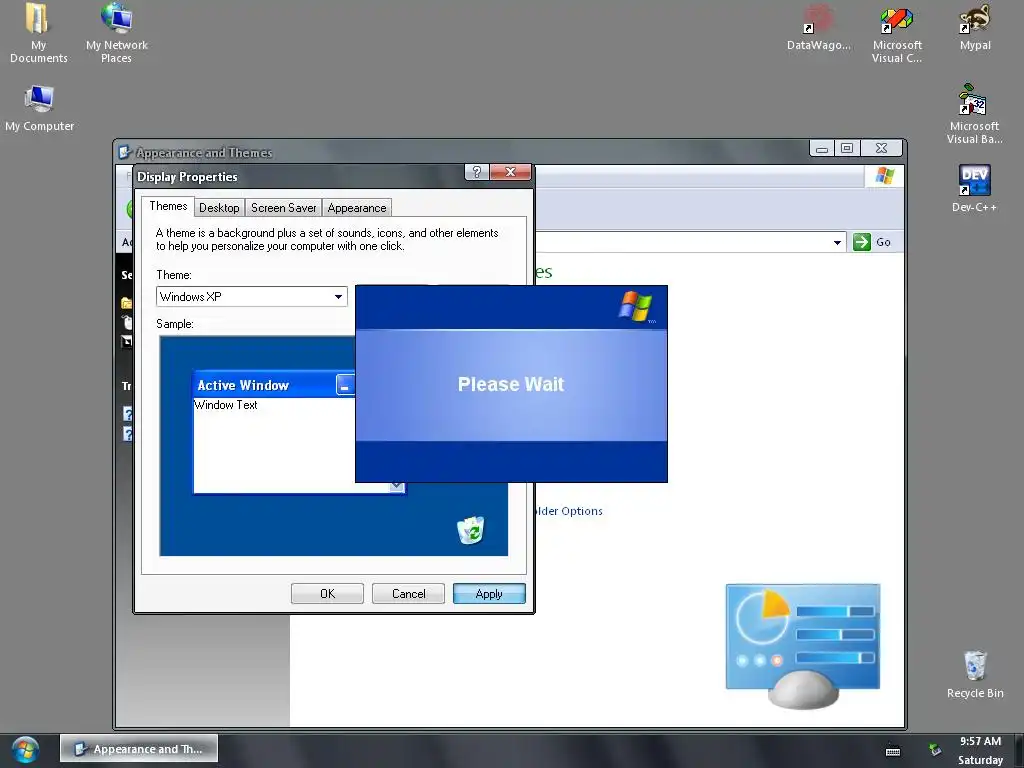
Task: Click the Window Text sample area
Action: tap(226, 405)
